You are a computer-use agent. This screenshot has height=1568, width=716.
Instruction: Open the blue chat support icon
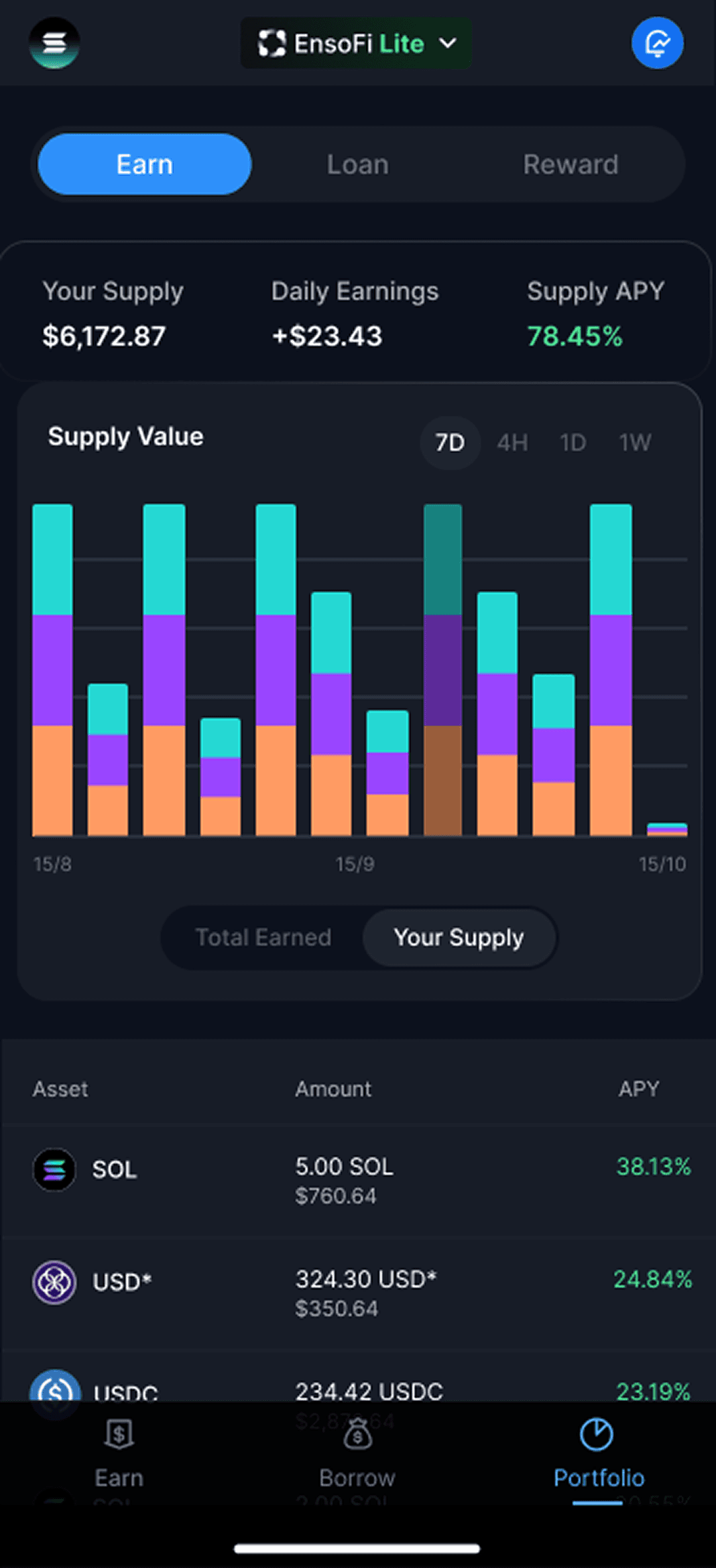point(657,43)
